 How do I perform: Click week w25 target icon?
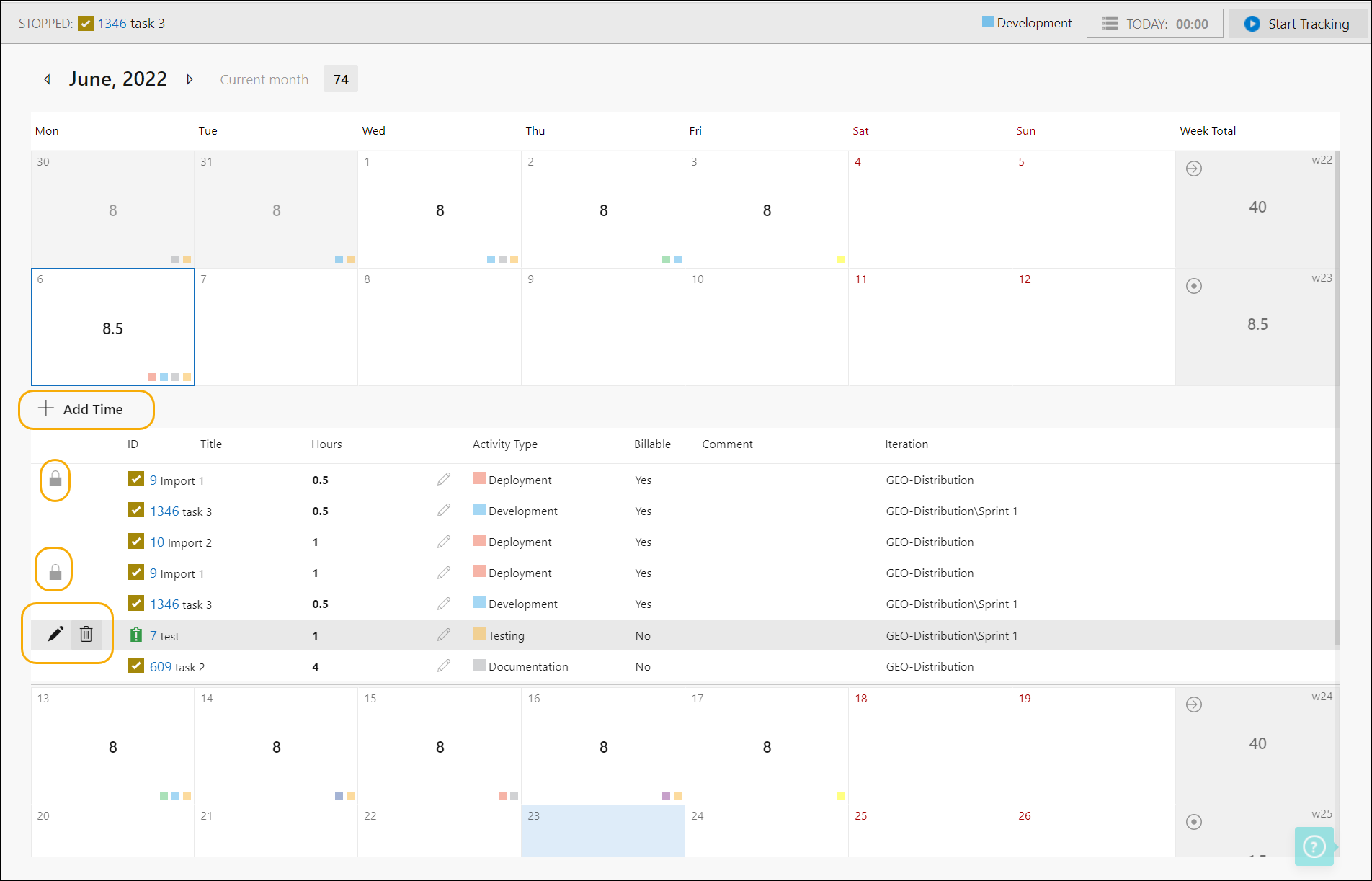tap(1194, 822)
